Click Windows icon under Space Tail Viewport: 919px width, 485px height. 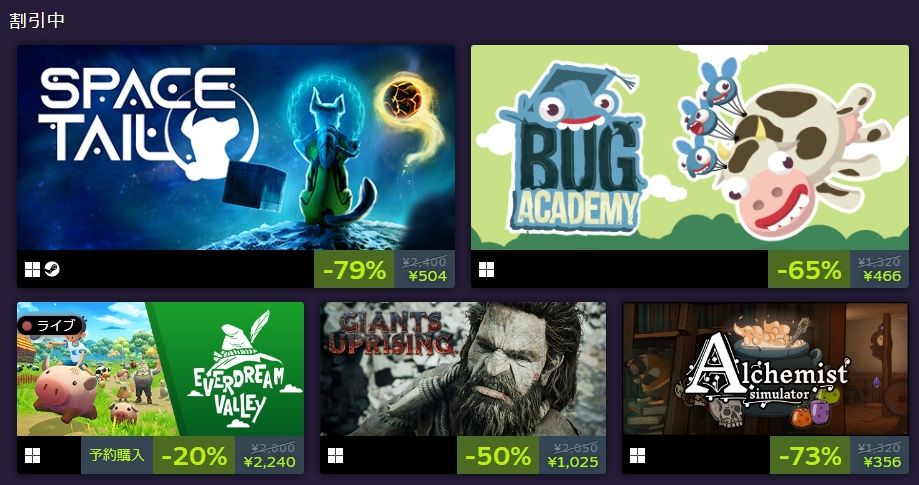[x=32, y=269]
